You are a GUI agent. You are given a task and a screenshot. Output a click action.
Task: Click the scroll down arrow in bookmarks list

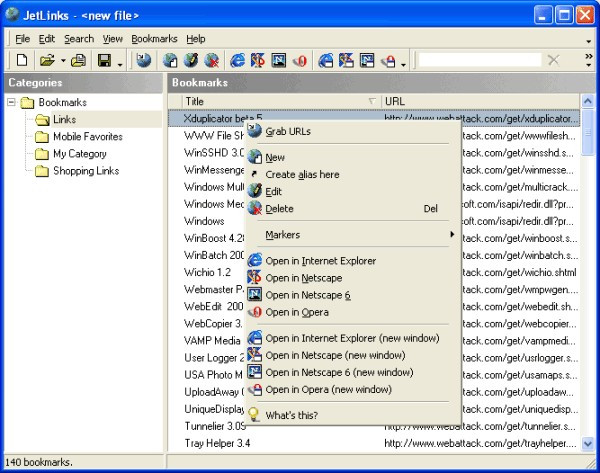click(588, 444)
